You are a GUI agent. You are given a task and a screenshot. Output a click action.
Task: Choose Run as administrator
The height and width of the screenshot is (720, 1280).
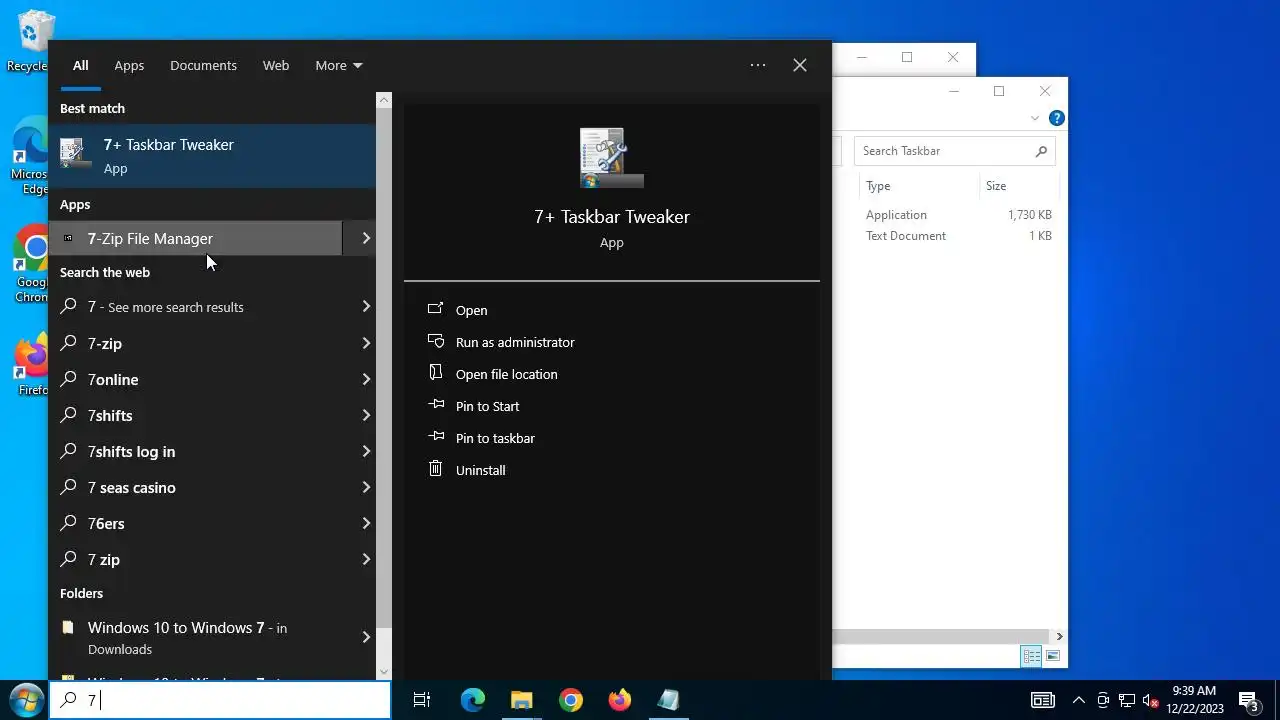tap(515, 342)
